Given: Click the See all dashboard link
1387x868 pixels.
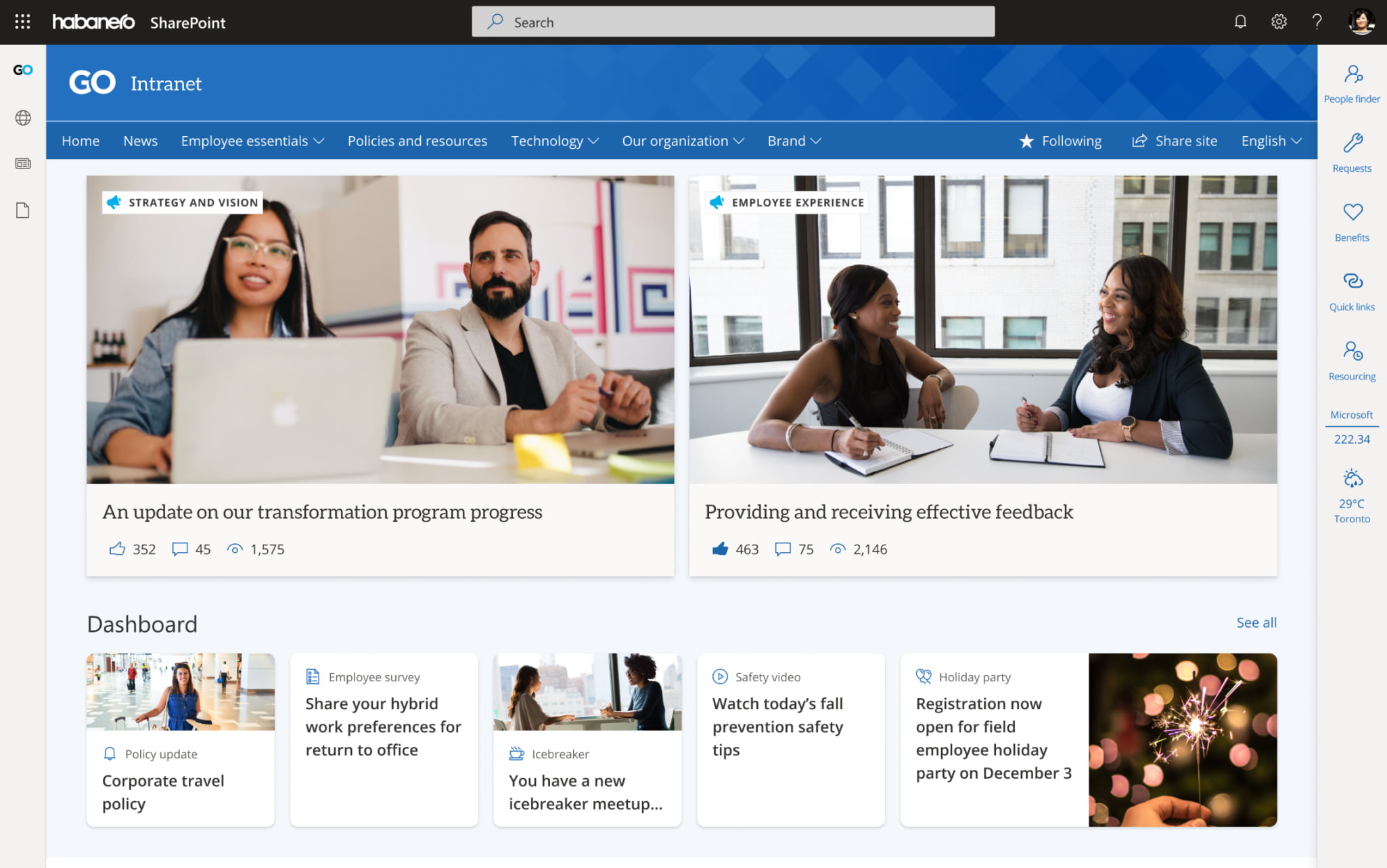Looking at the screenshot, I should (x=1256, y=622).
